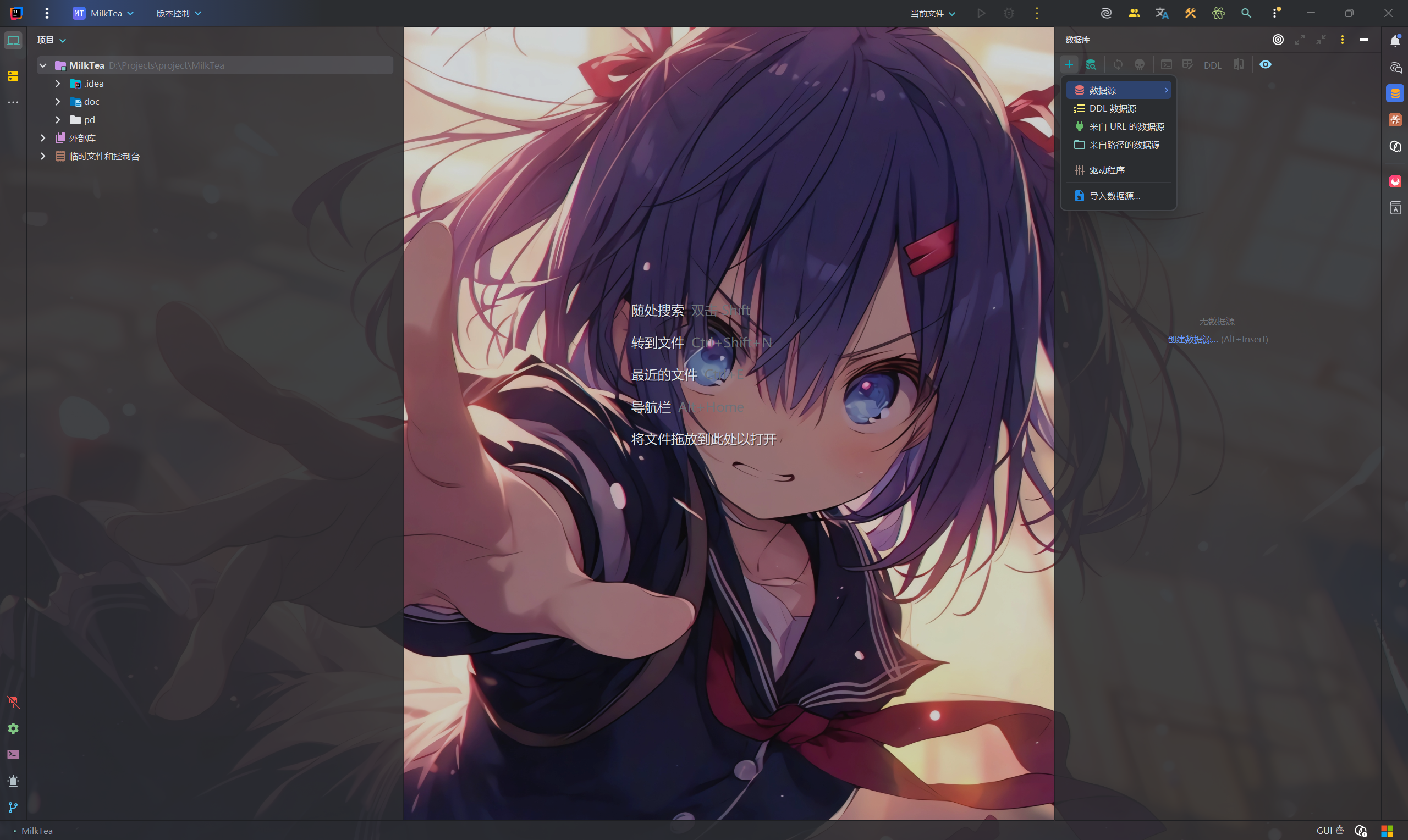Click the 外部库 tree entry label
The height and width of the screenshot is (840, 1408).
pos(82,138)
